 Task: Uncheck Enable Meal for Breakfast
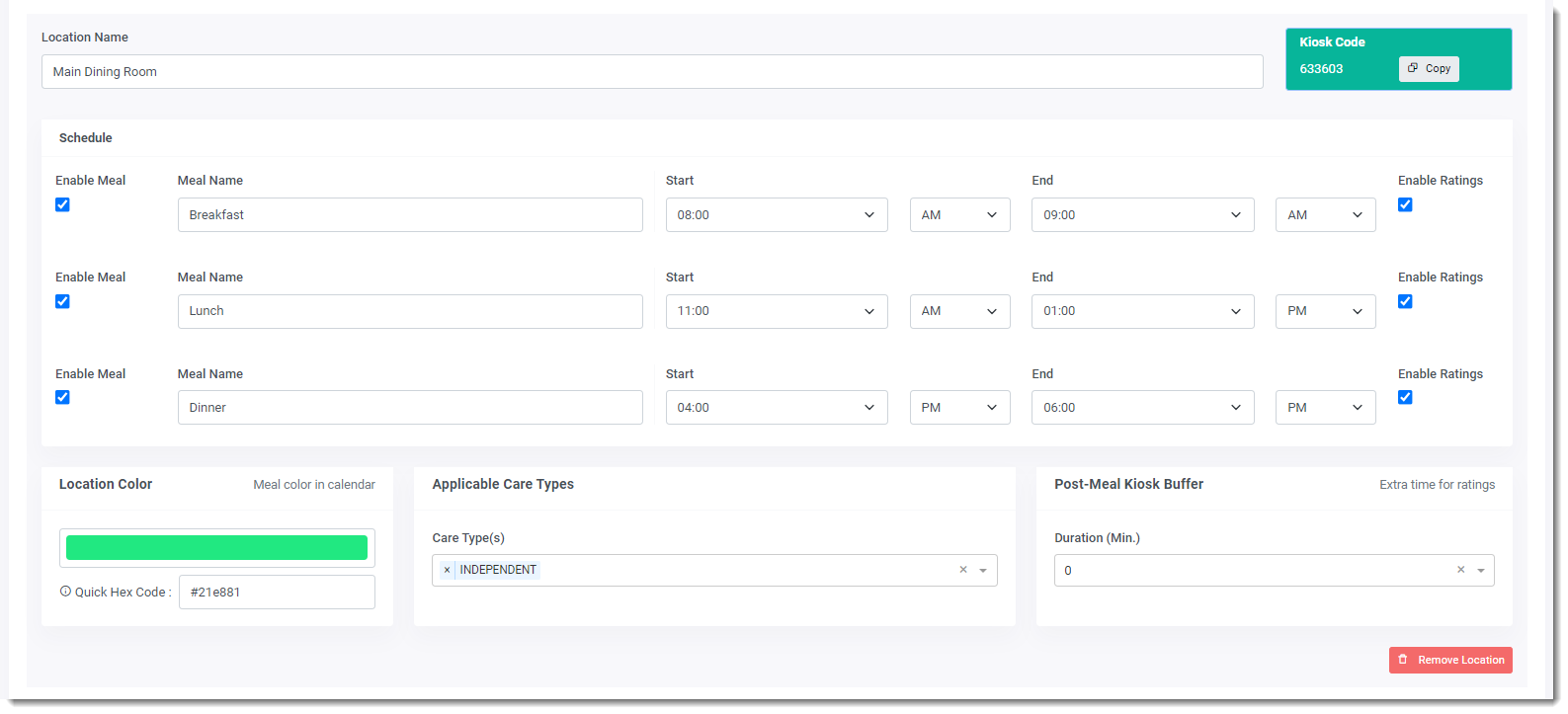point(62,204)
